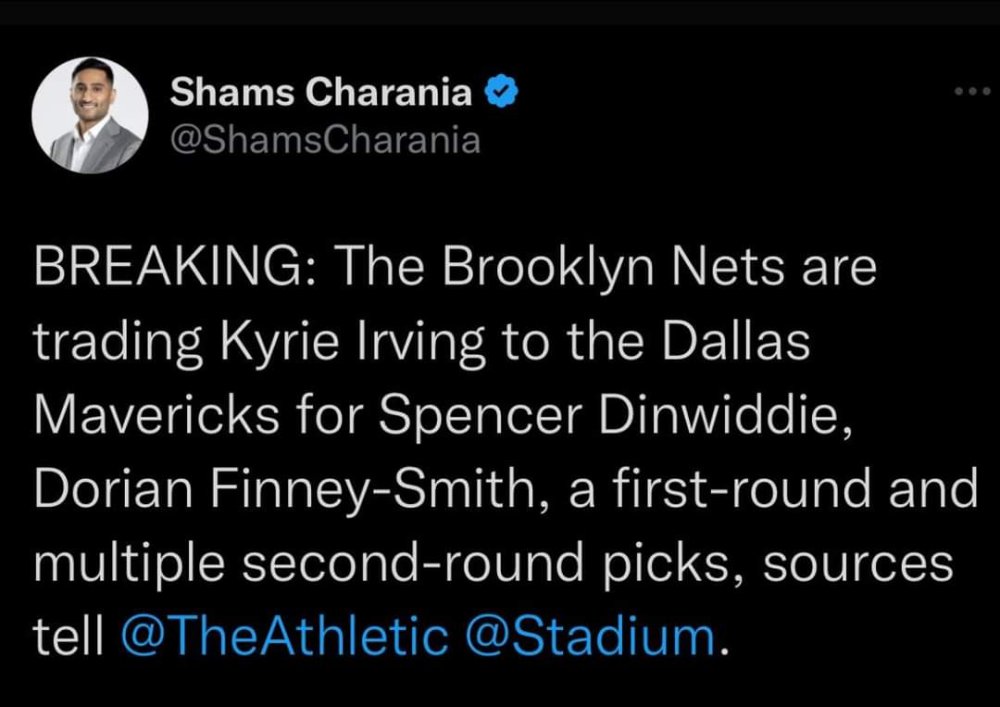Click the name Spencer Dinwiddie in the tweet
The width and height of the screenshot is (1000, 707).
pos(615,417)
